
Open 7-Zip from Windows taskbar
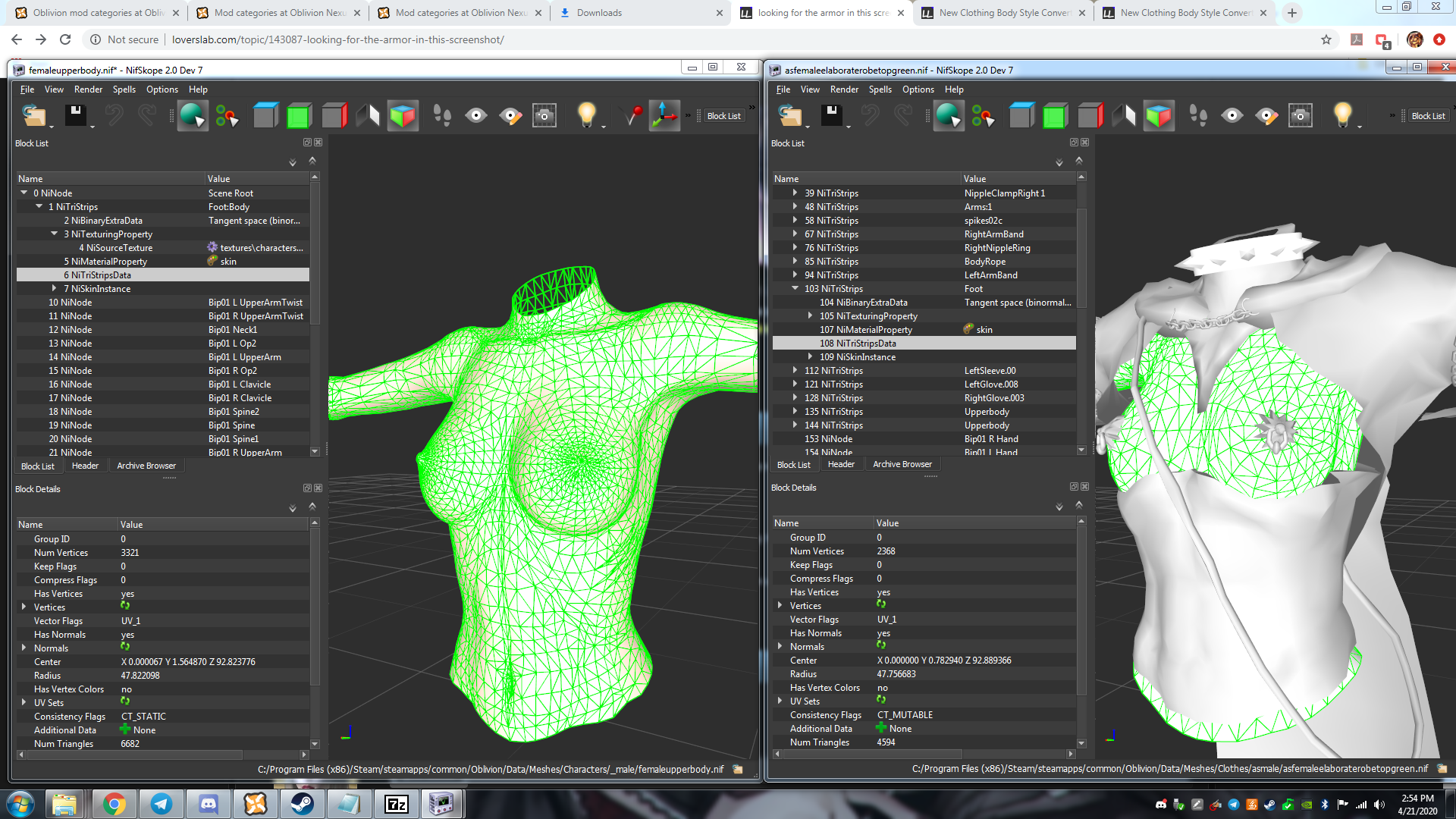click(x=396, y=804)
